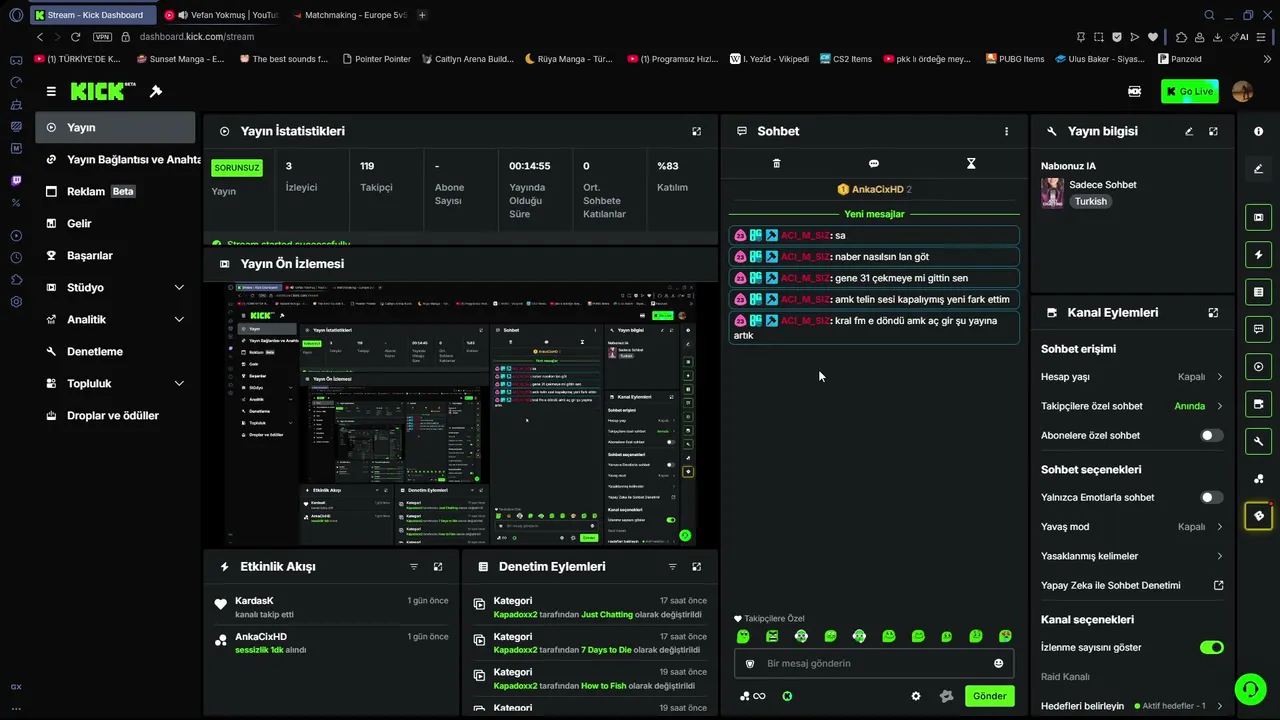The image size is (1280, 720).
Task: Open Yapay Zeka ile Sohbet Denetimi link
Action: click(x=1131, y=585)
